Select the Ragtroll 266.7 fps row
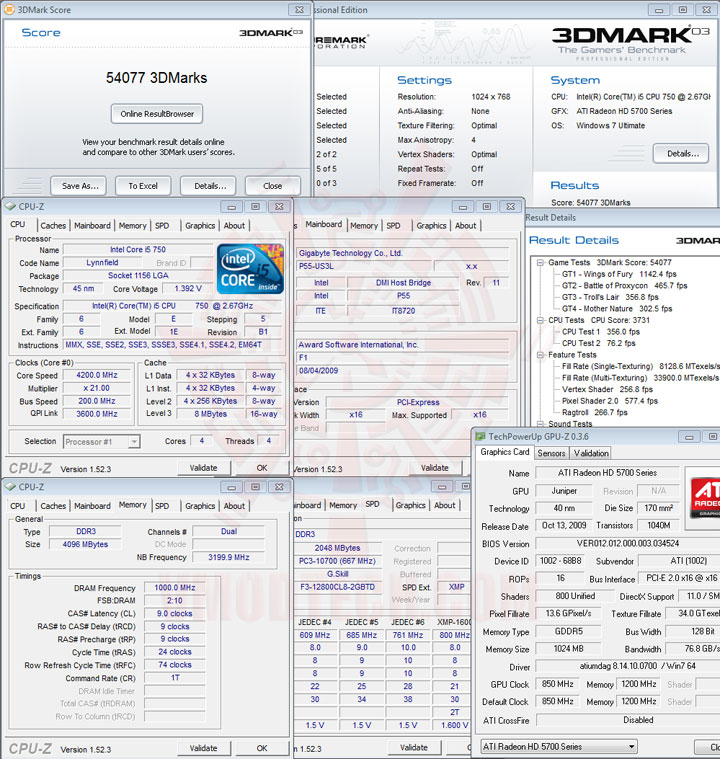Viewport: 720px width, 759px height. (595, 412)
